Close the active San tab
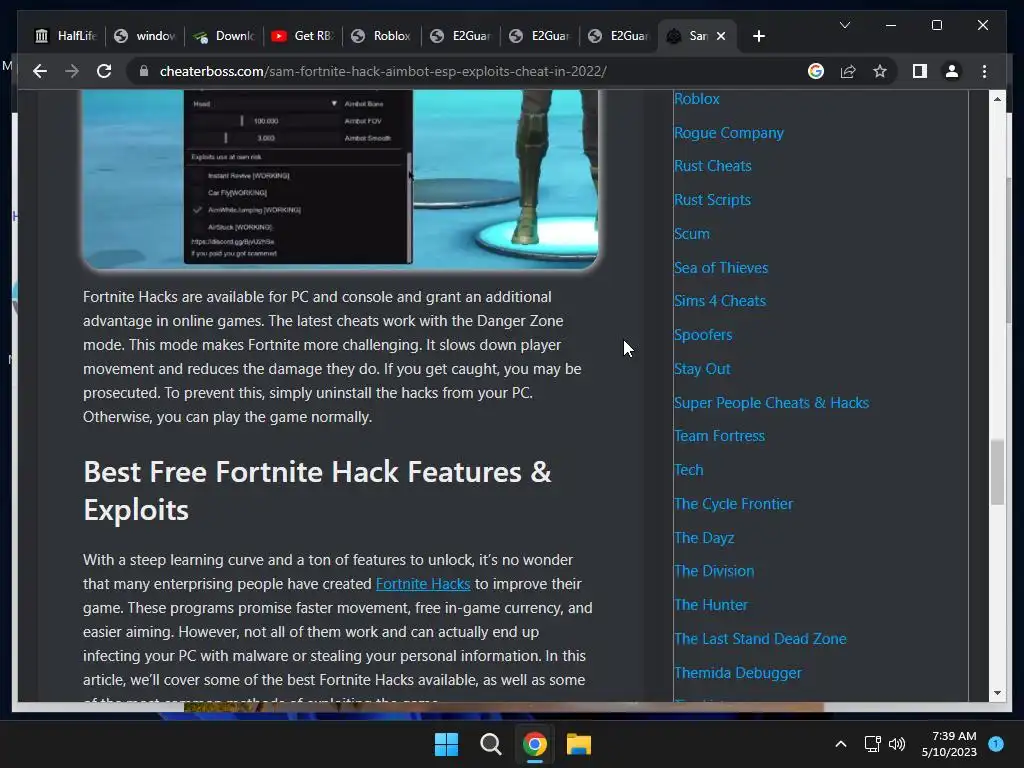Viewport: 1024px width, 768px height. tap(721, 36)
